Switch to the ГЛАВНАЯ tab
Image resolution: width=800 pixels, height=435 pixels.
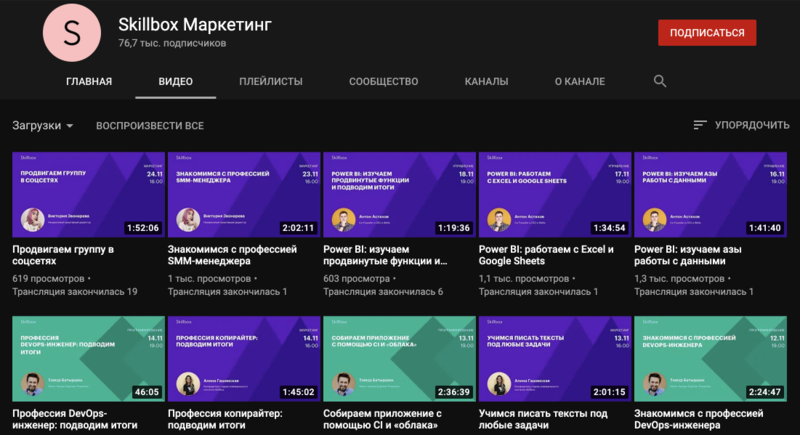pos(89,82)
